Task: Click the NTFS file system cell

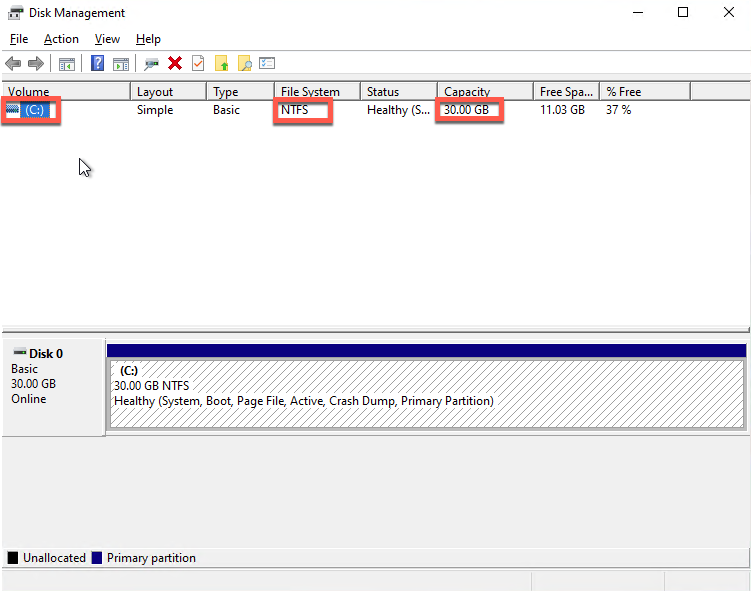Action: (295, 110)
